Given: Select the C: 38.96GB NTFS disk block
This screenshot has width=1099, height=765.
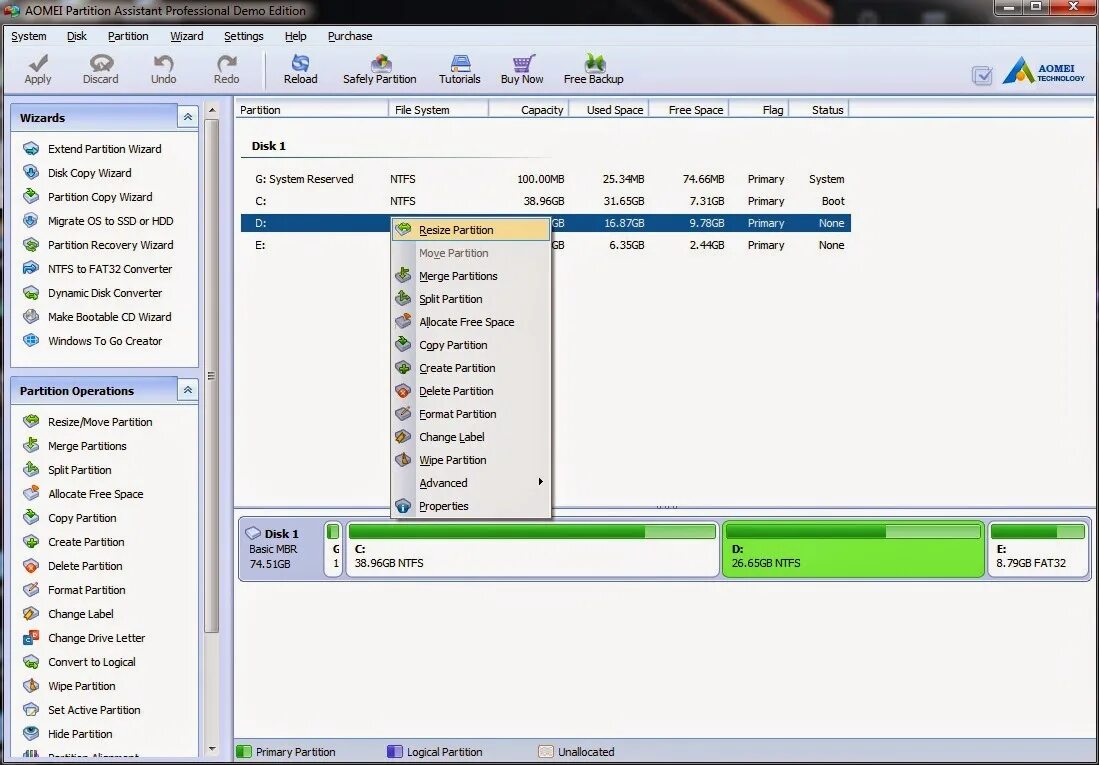Looking at the screenshot, I should point(533,550).
